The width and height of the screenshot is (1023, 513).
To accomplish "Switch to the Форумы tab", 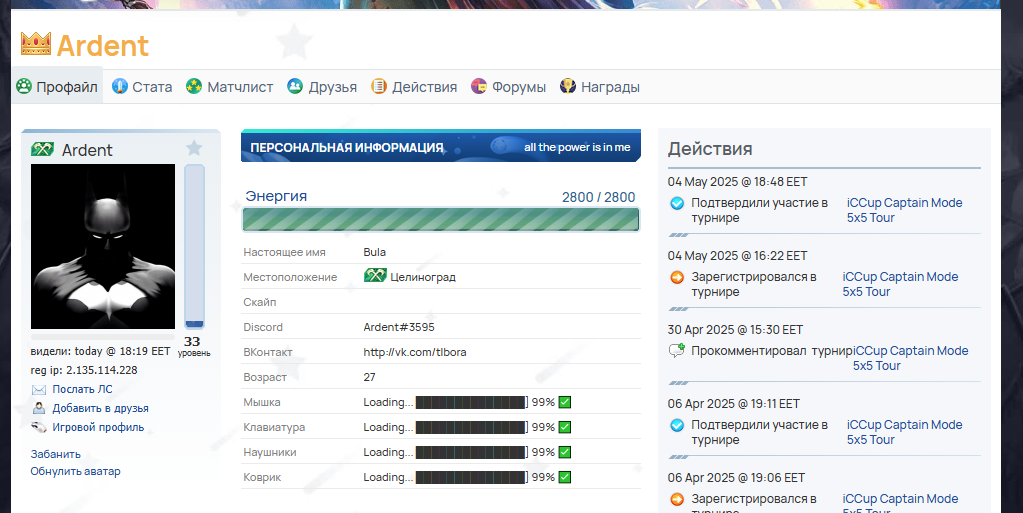I will pyautogui.click(x=509, y=86).
